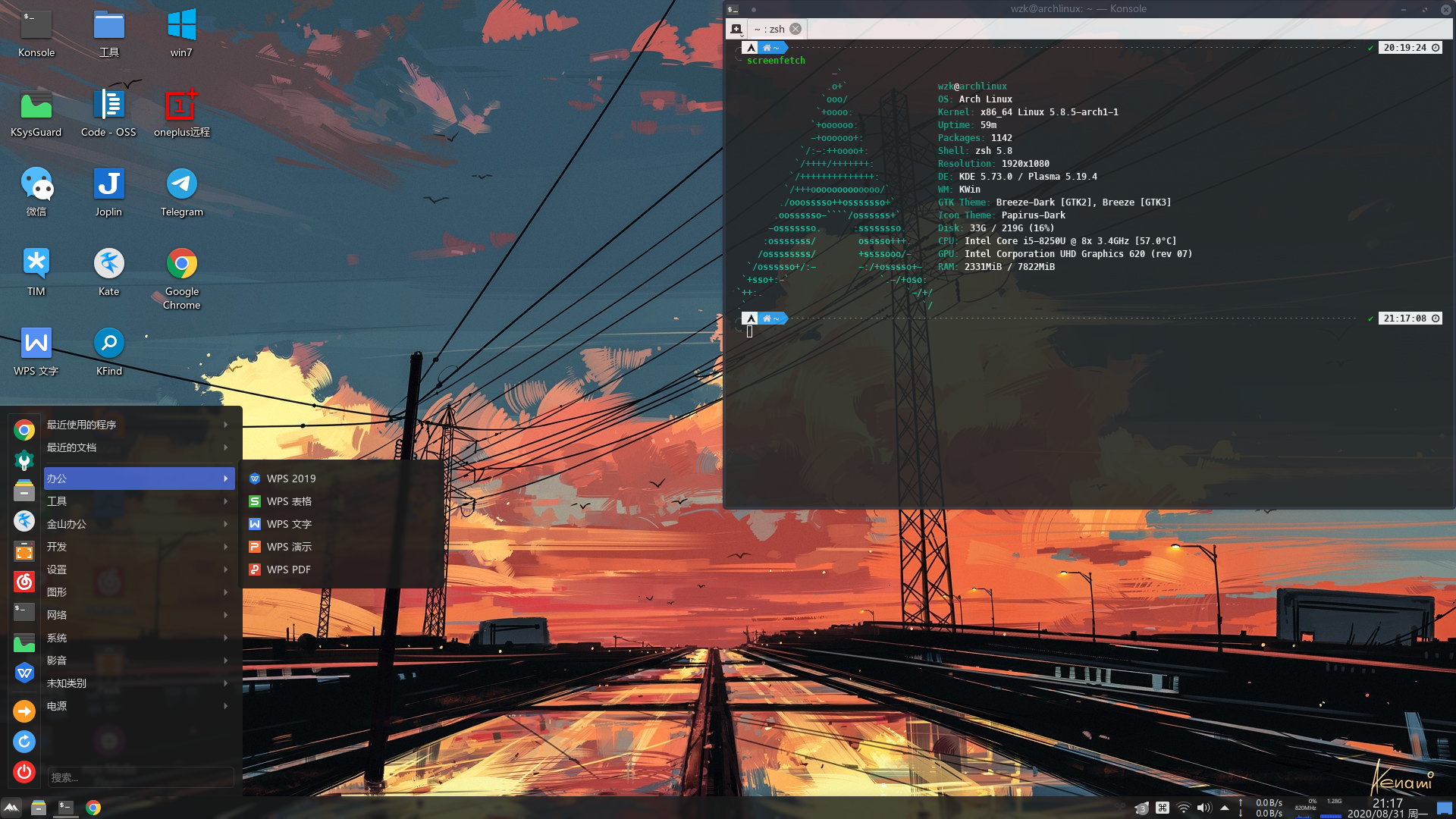Open the WiFi network tray icon

point(1183,808)
